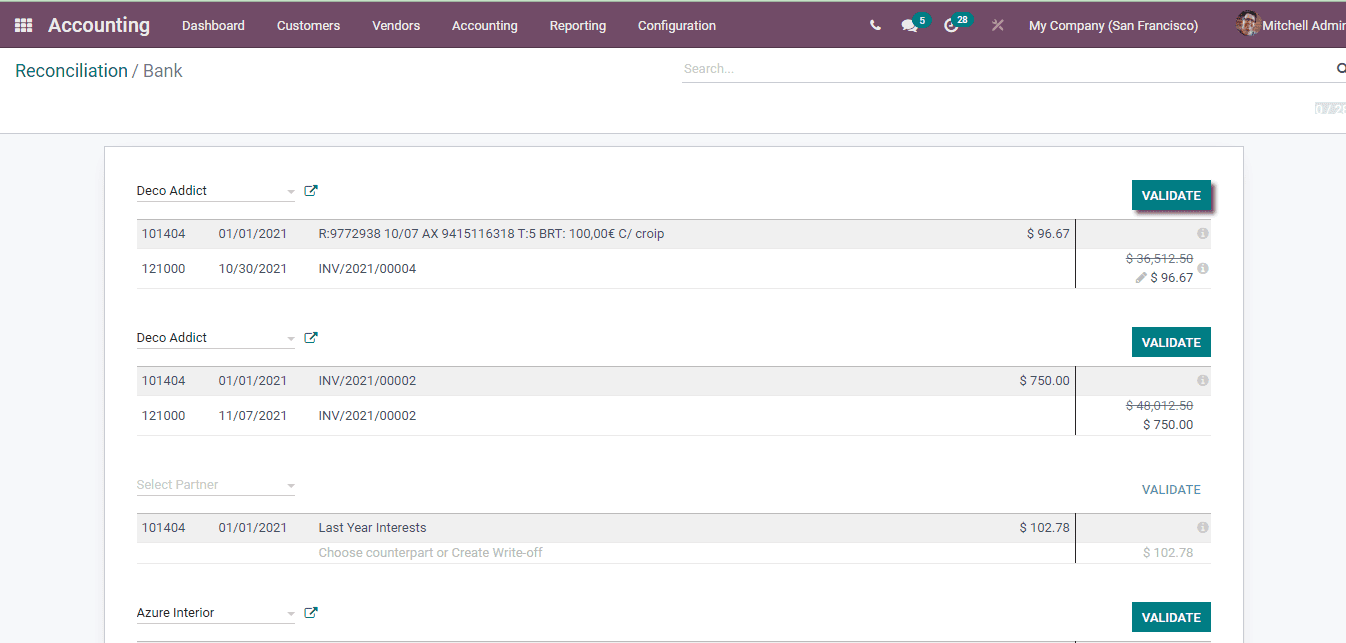1346x643 pixels.
Task: Edit the $96.67 amount with the pencil icon
Action: click(x=1140, y=277)
